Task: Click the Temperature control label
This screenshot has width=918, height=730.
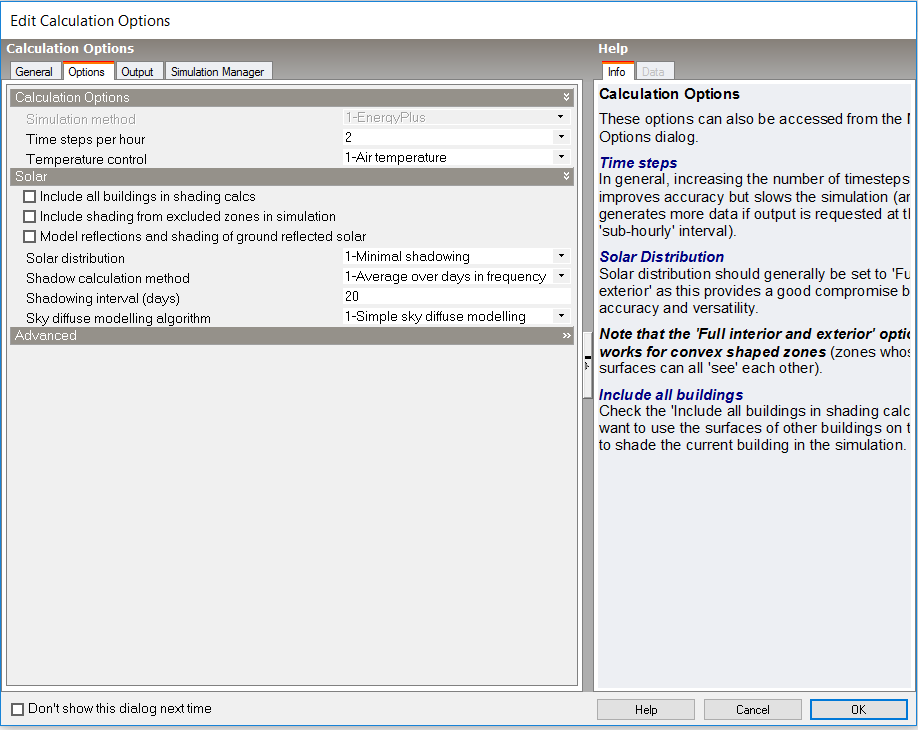Action: click(86, 159)
